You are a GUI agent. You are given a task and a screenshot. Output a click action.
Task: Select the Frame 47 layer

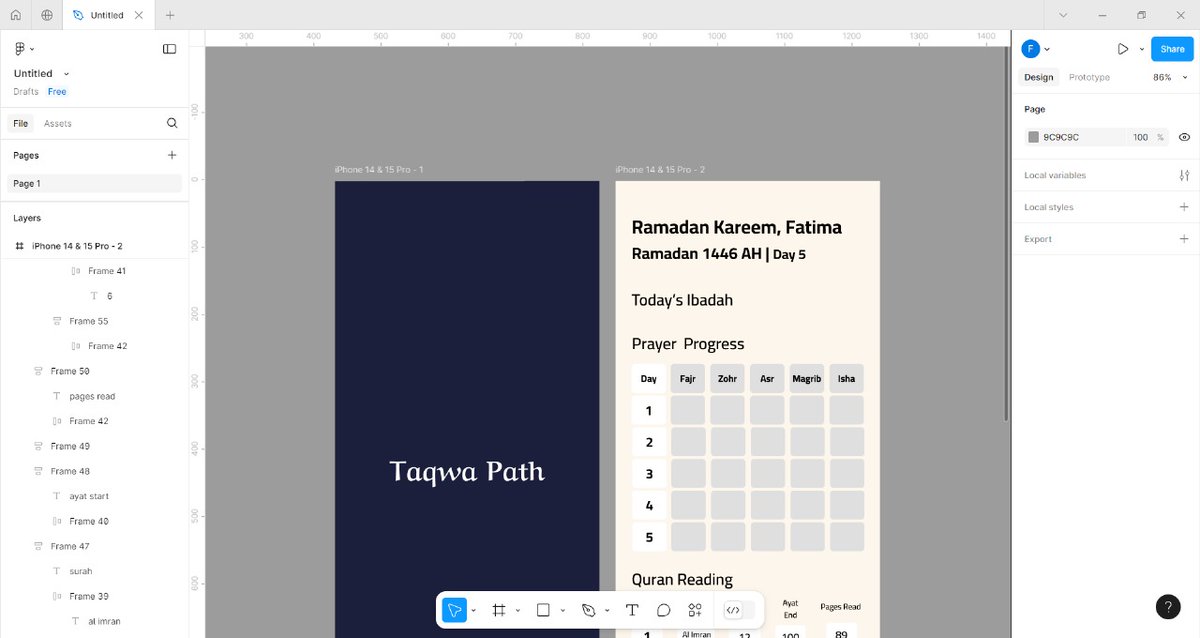point(70,546)
